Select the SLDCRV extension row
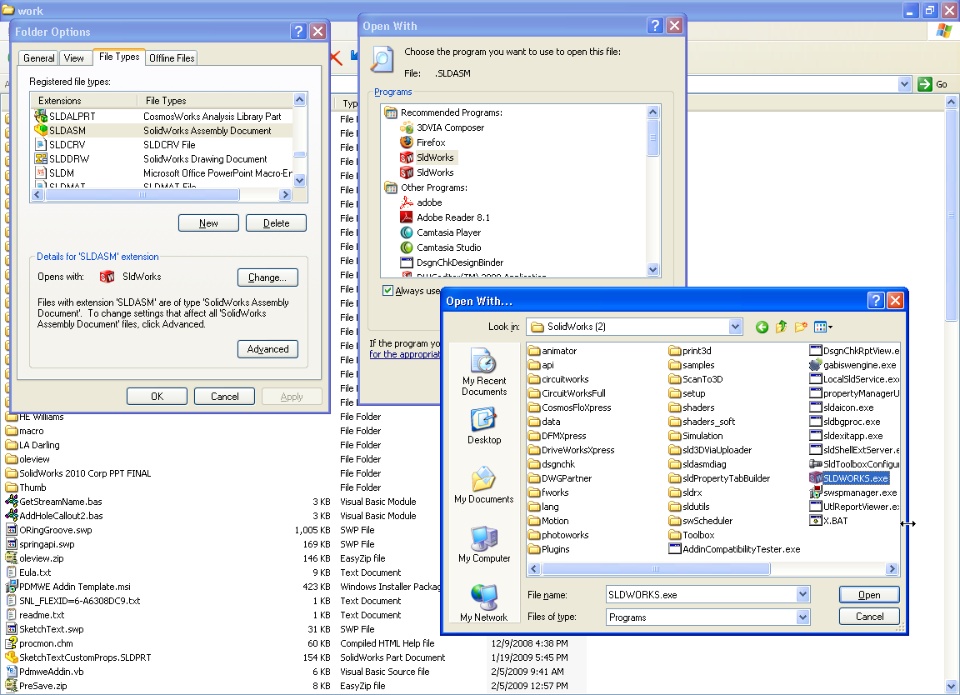This screenshot has height=695, width=960. [x=163, y=145]
